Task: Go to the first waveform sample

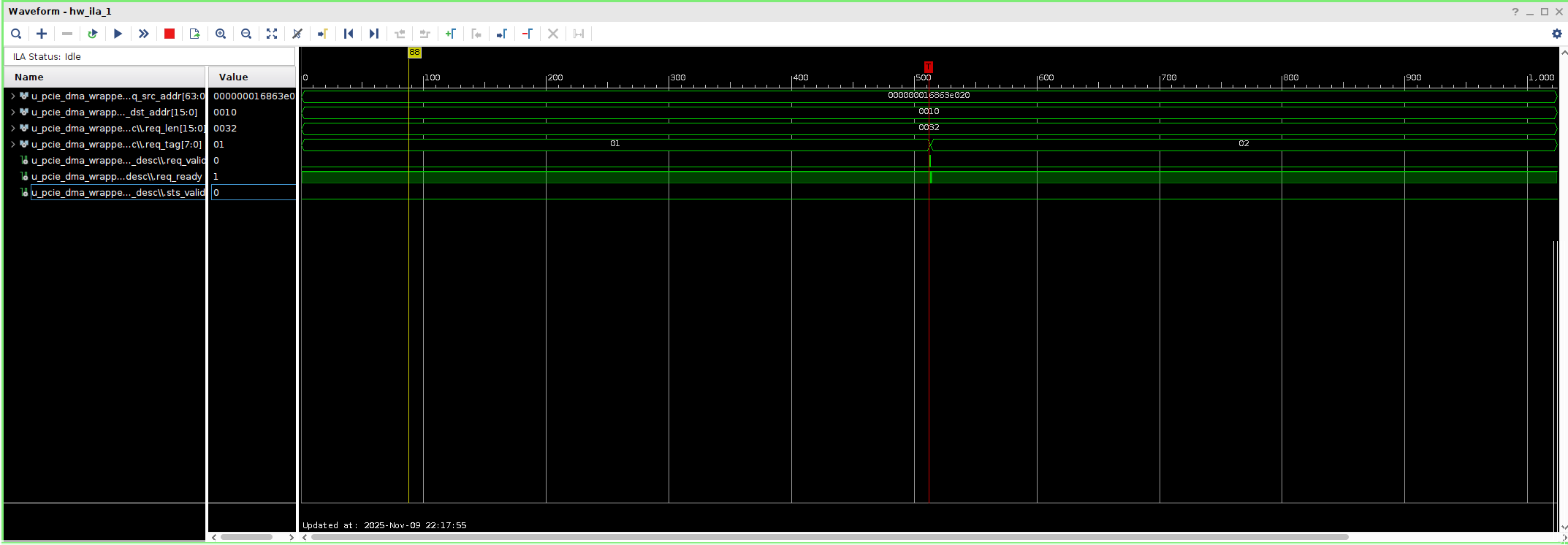Action: click(349, 34)
